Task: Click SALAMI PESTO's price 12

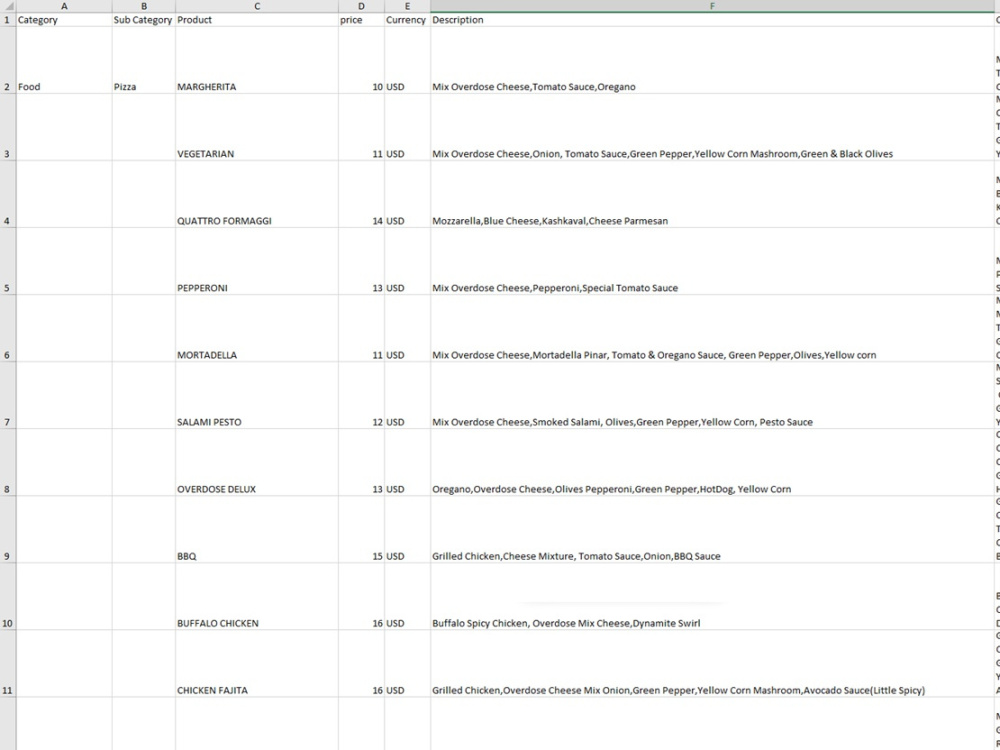Action: [x=361, y=395]
